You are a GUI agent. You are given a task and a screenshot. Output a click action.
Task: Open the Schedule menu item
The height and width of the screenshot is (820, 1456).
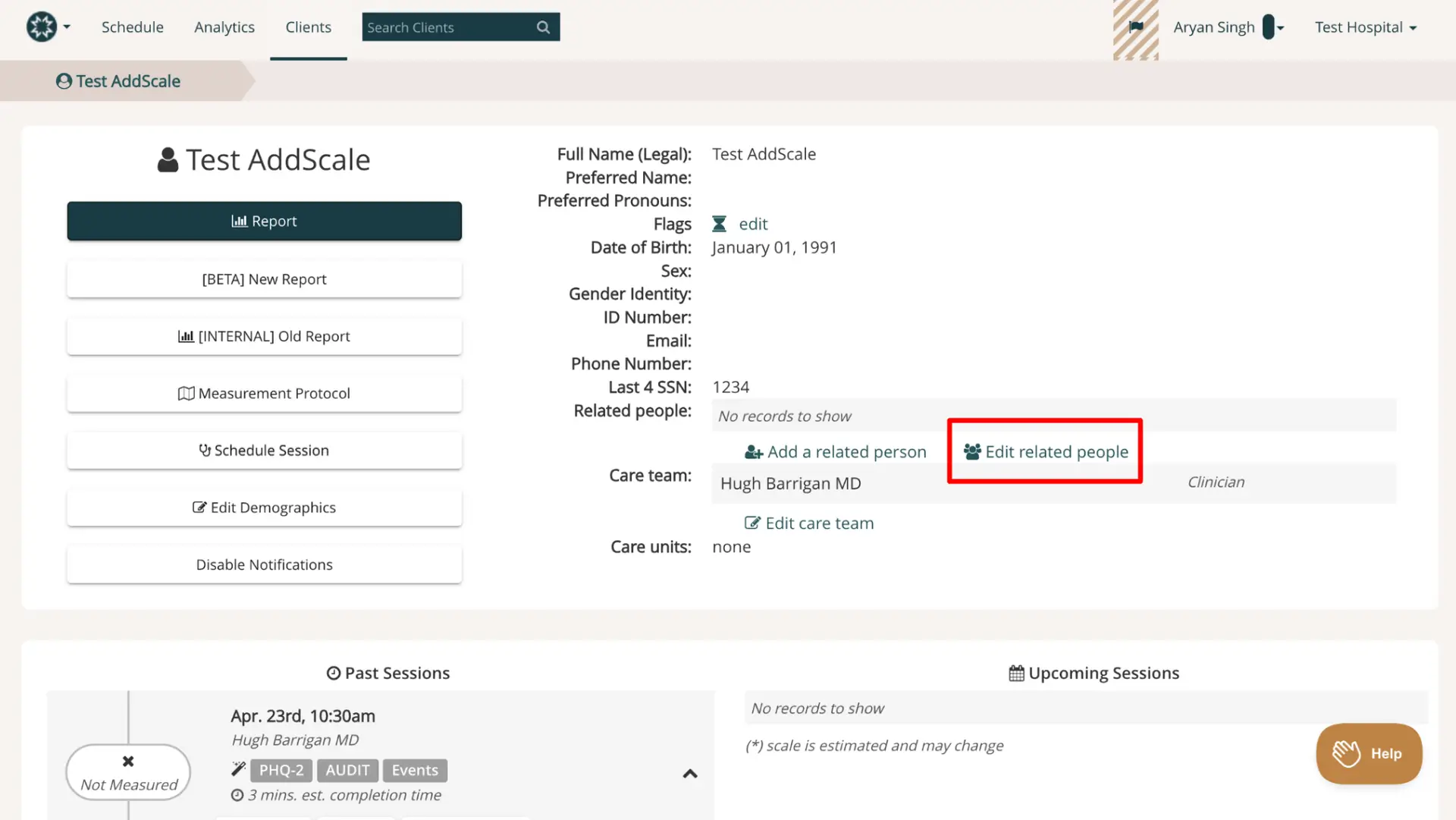click(x=132, y=27)
